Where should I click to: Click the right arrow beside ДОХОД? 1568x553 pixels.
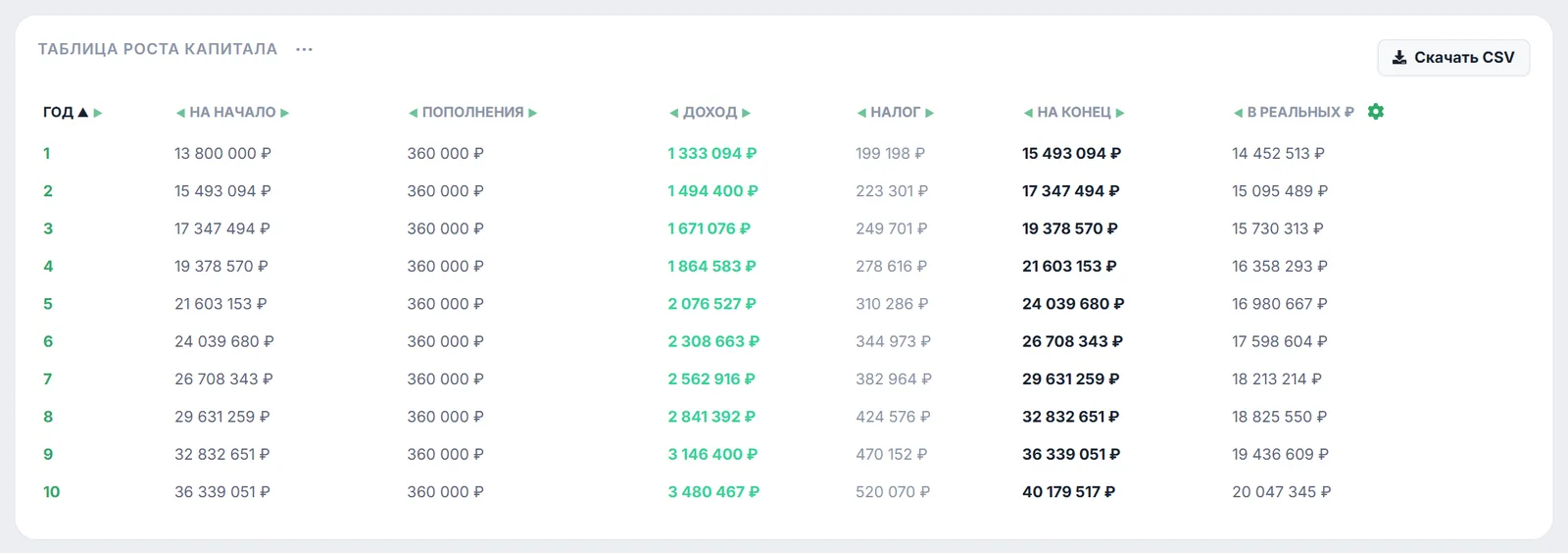(x=747, y=113)
